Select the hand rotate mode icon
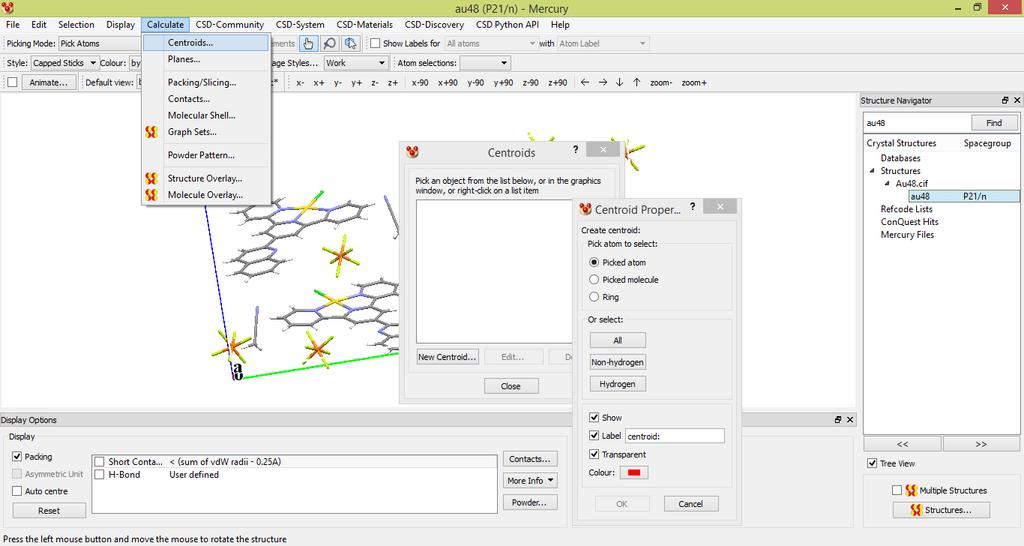This screenshot has width=1024, height=546. point(308,44)
